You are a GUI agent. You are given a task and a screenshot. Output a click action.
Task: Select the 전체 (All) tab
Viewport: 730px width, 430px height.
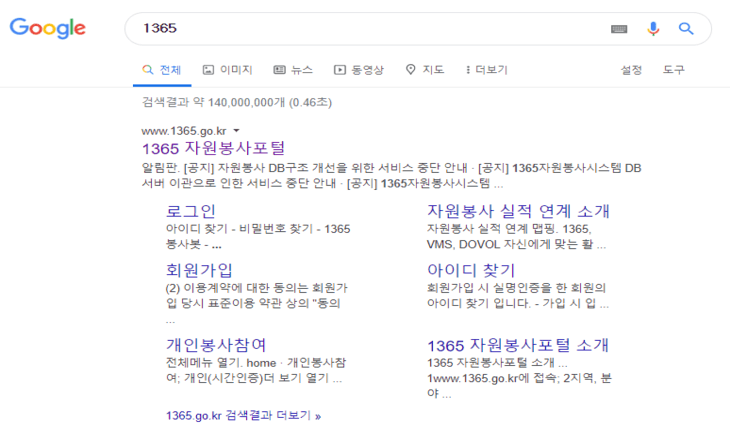click(x=162, y=70)
